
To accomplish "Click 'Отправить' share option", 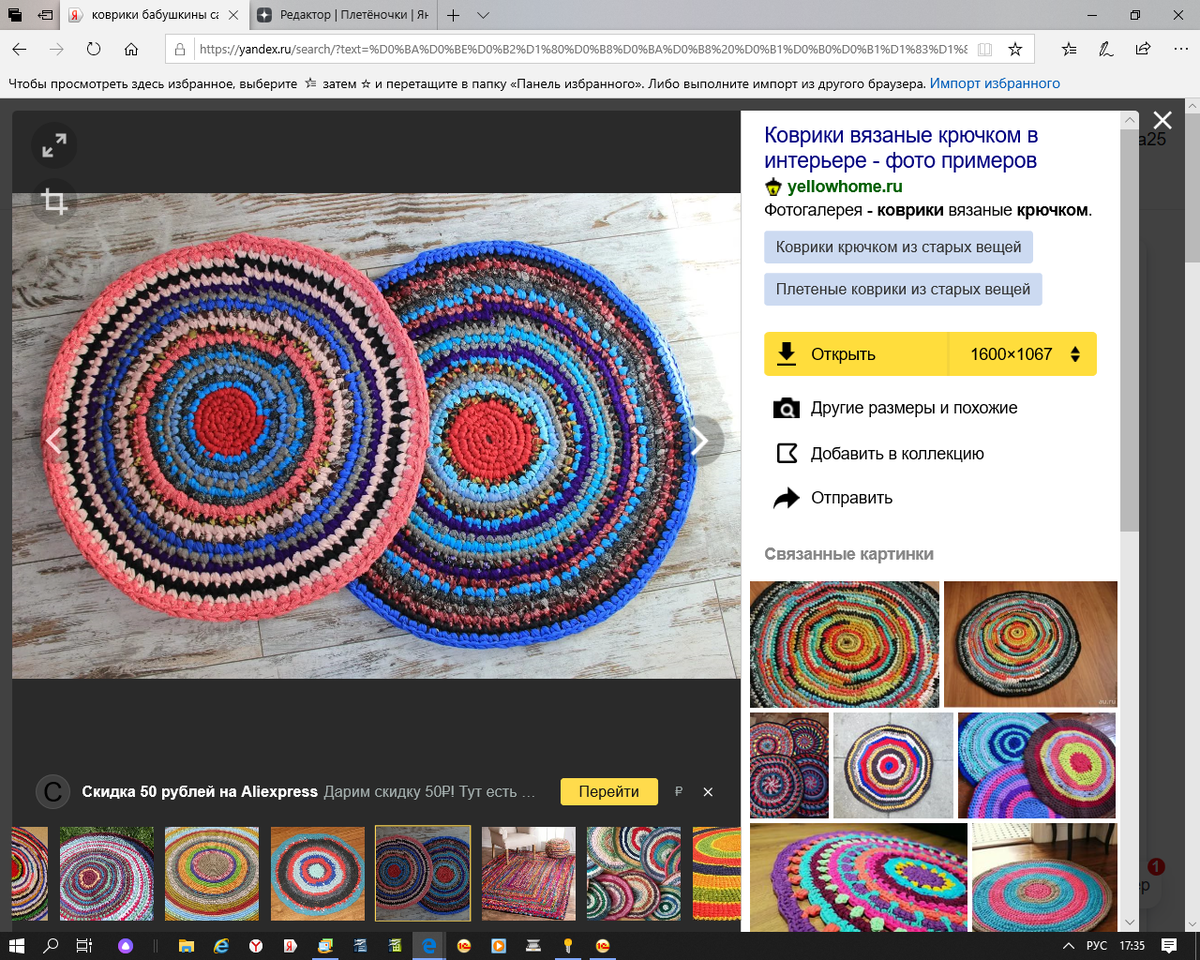I will [x=852, y=498].
